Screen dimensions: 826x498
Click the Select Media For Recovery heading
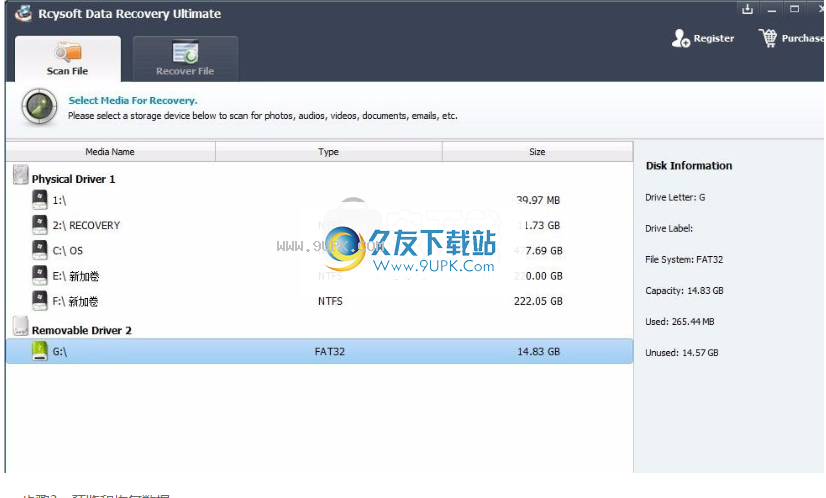[133, 101]
